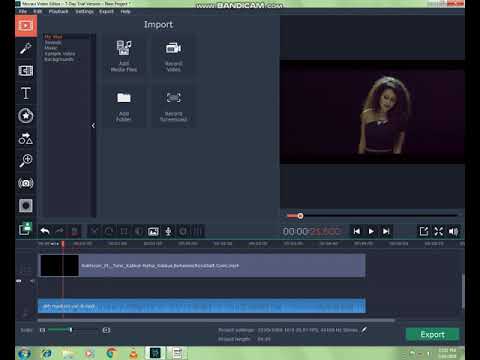
Task: Skip to next frame in player
Action: pyautogui.click(x=386, y=231)
